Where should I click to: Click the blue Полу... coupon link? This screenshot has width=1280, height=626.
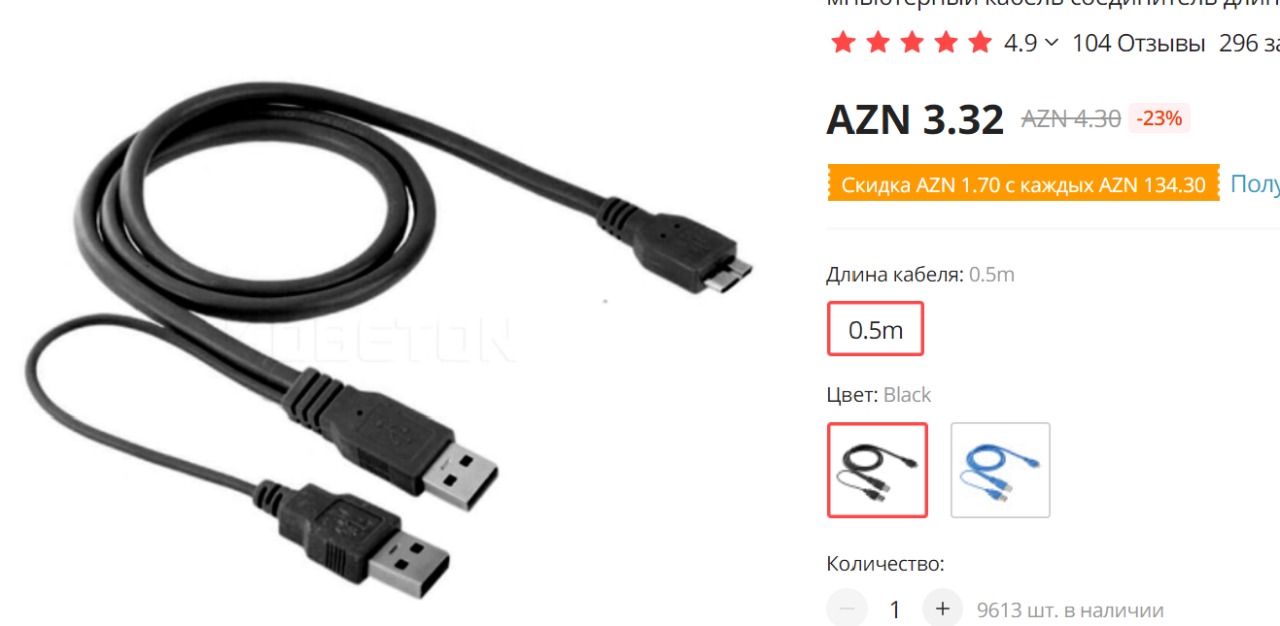click(1255, 184)
